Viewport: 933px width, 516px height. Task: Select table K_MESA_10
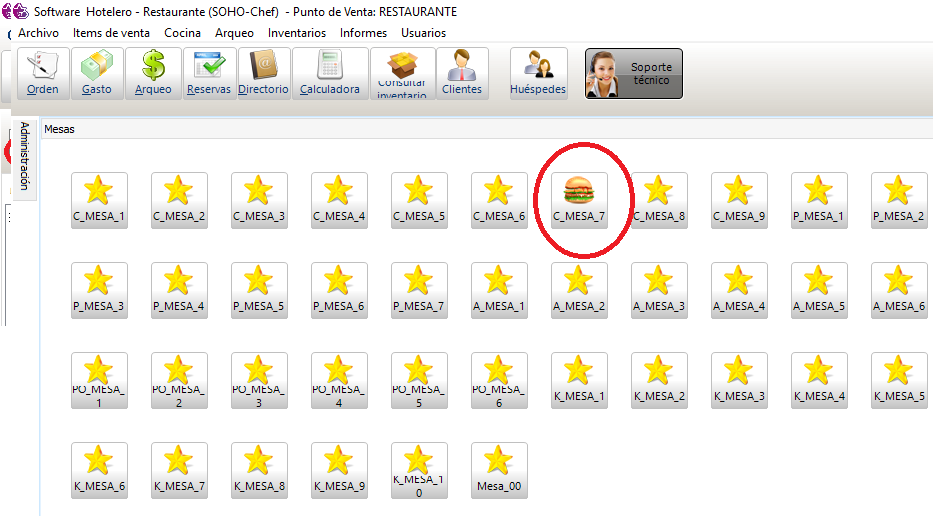[419, 469]
